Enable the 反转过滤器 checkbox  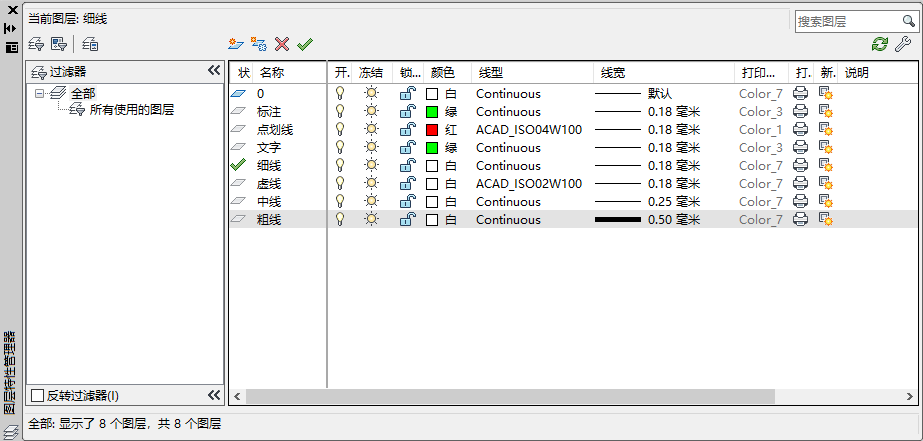coord(38,395)
